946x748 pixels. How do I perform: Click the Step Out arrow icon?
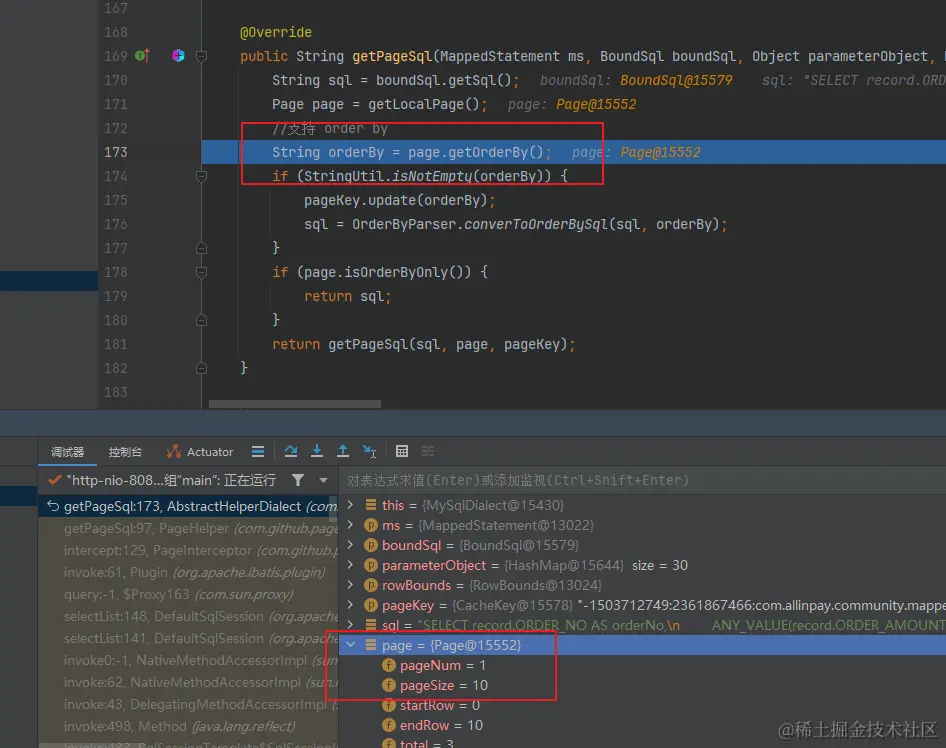343,451
